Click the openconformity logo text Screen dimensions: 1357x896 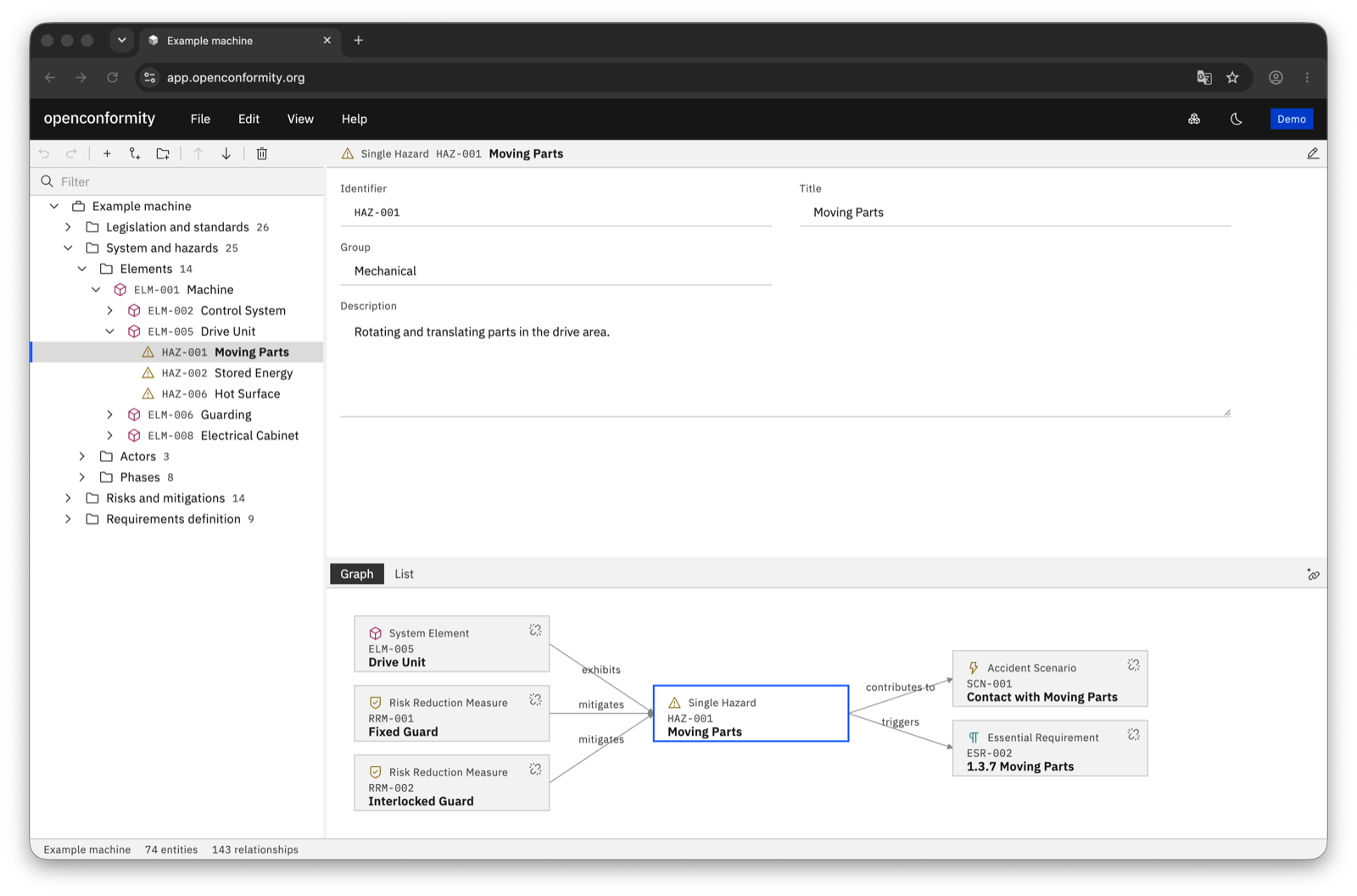(x=99, y=118)
